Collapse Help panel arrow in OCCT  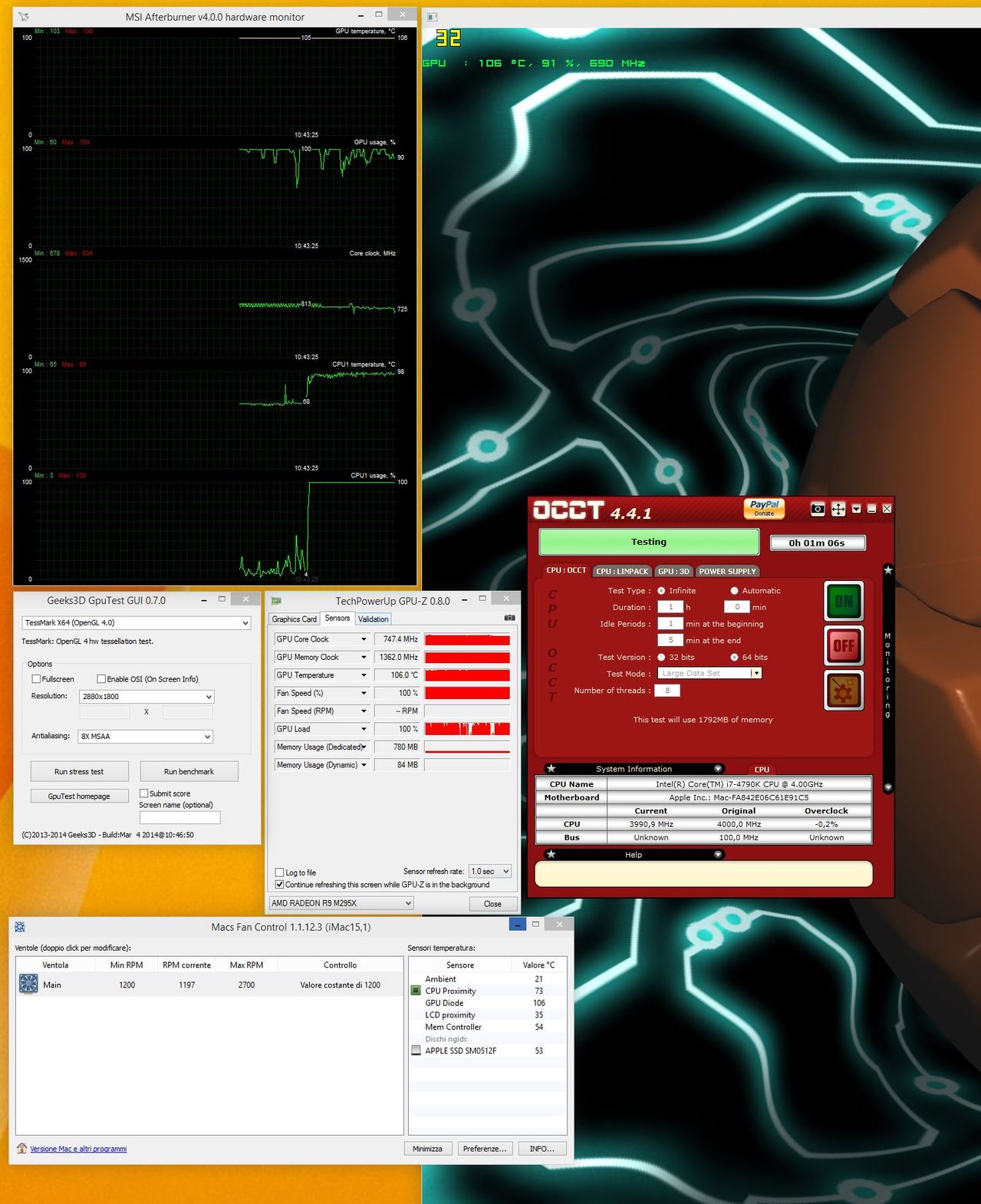(719, 854)
